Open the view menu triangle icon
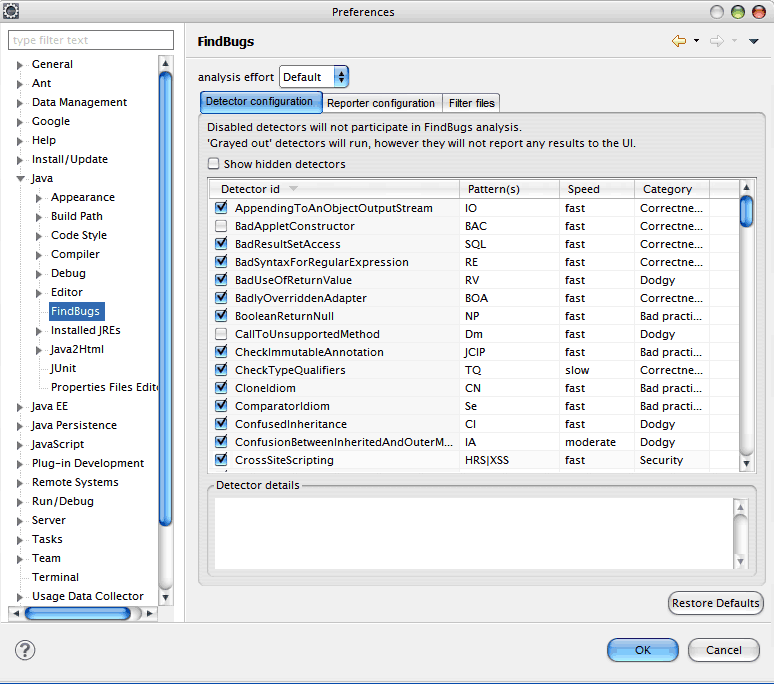Image resolution: width=774 pixels, height=684 pixels. point(753,41)
